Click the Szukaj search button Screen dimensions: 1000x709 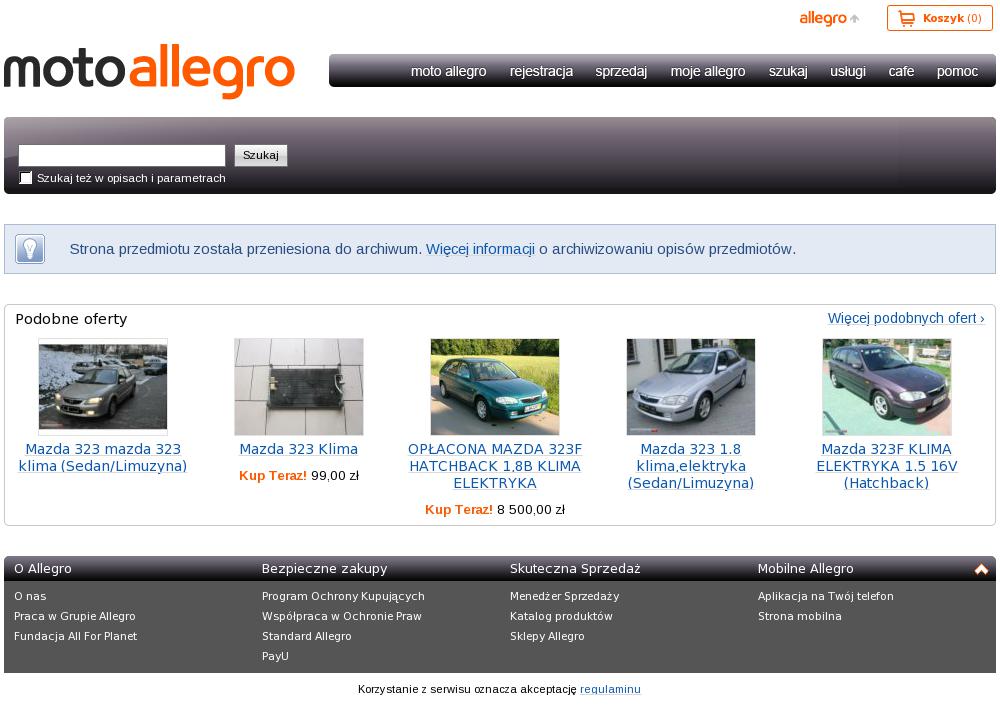pyautogui.click(x=261, y=155)
